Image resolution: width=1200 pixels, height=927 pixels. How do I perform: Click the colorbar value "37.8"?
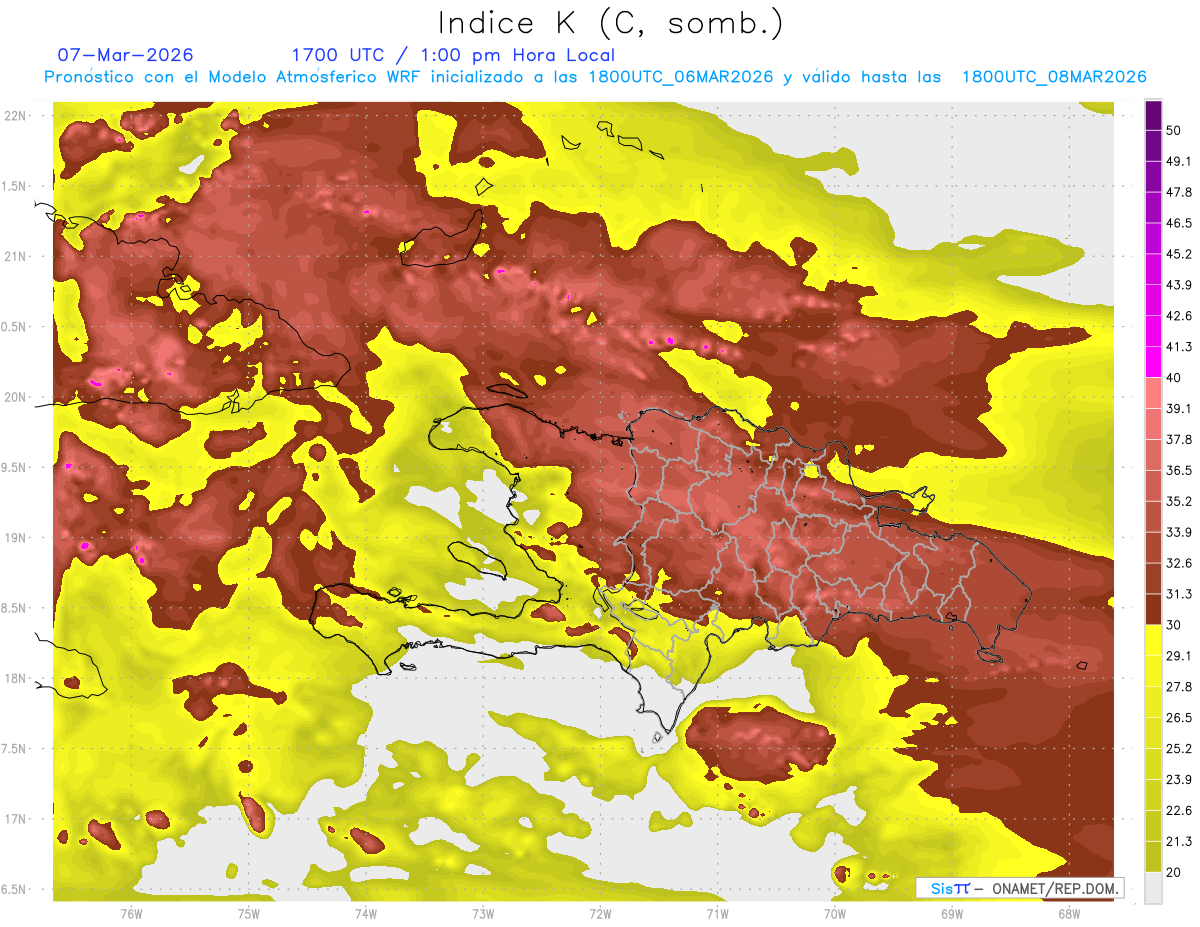click(x=1179, y=439)
